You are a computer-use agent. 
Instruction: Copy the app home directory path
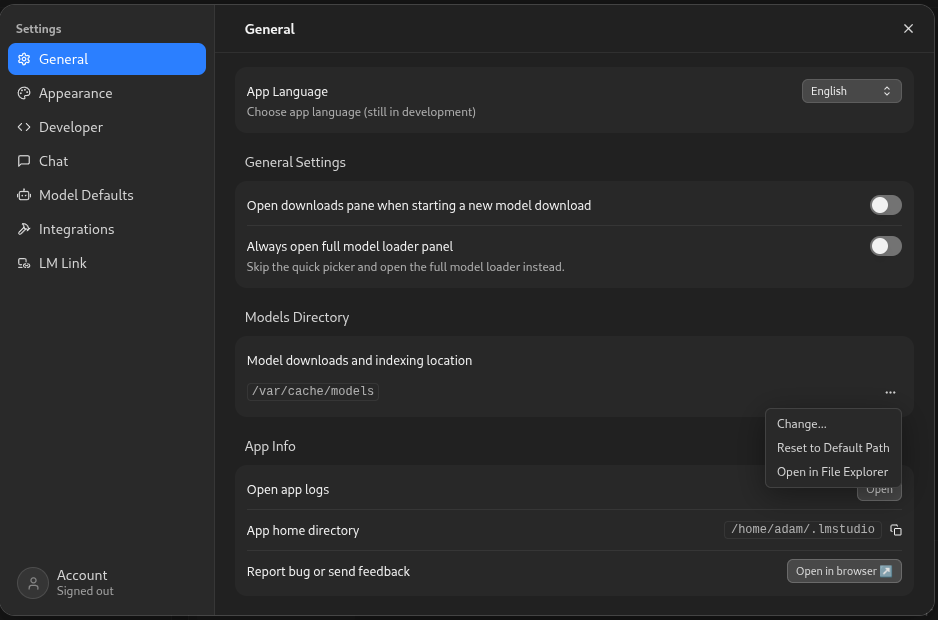click(896, 530)
